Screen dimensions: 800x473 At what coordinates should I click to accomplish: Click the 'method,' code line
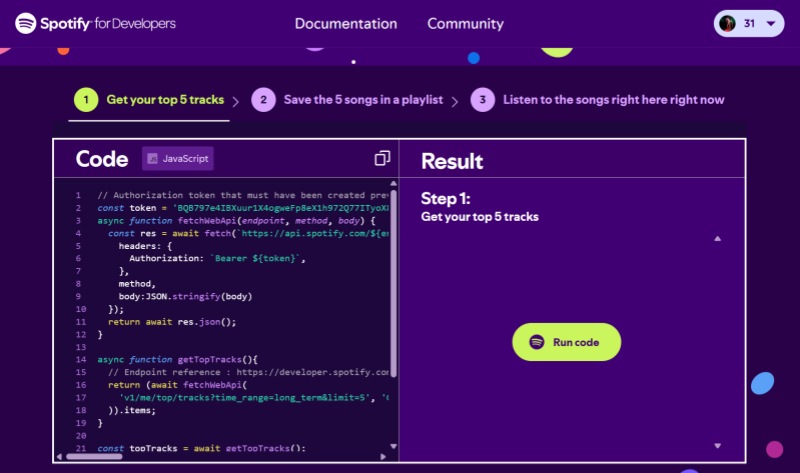[137, 283]
